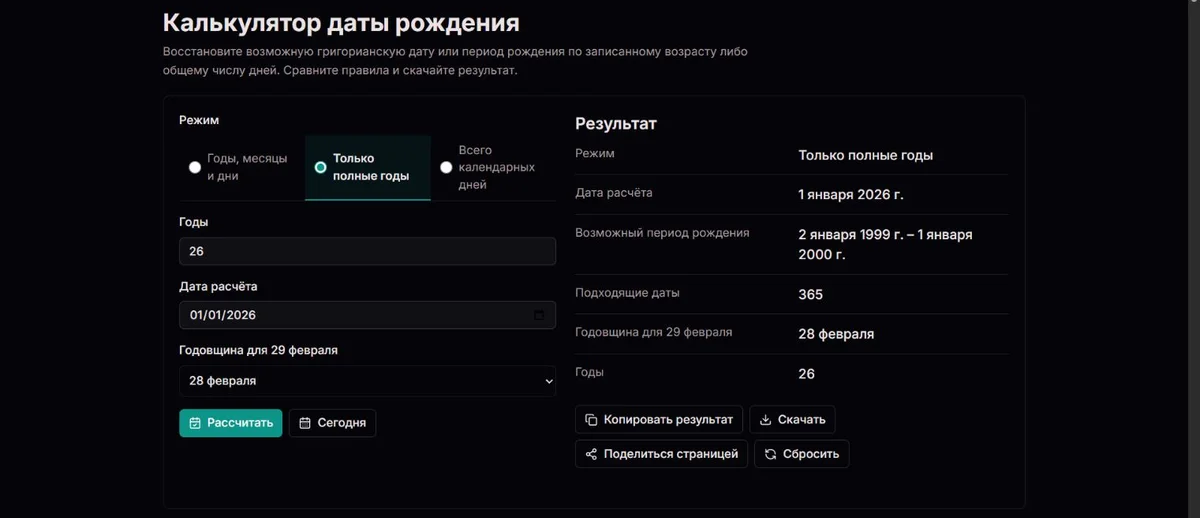Click the Калькулятор даты рождения page title
The width and height of the screenshot is (1200, 518).
point(341,22)
